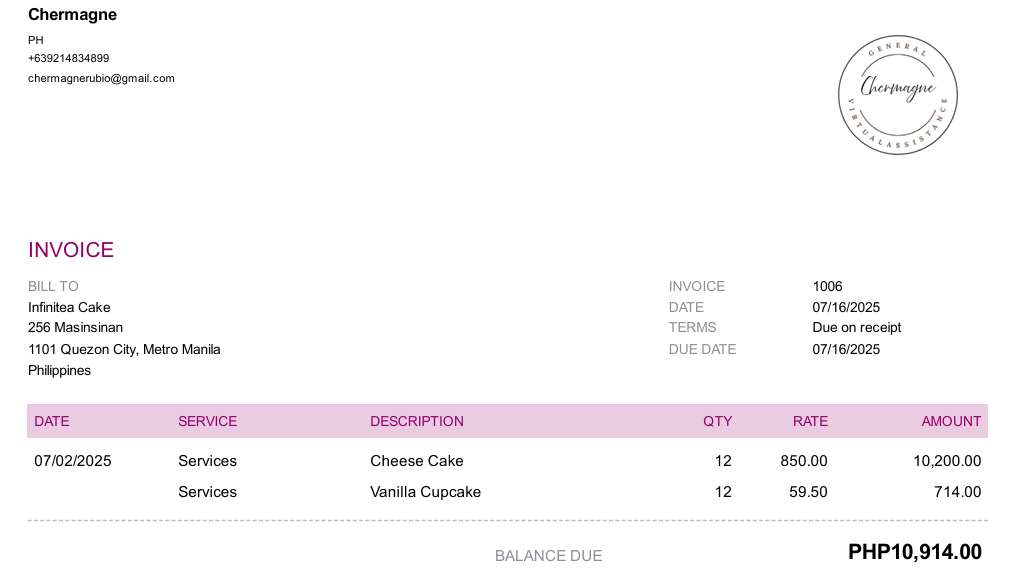Image resolution: width=1013 pixels, height=581 pixels.
Task: Click the Chermagne circular logo
Action: [897, 95]
